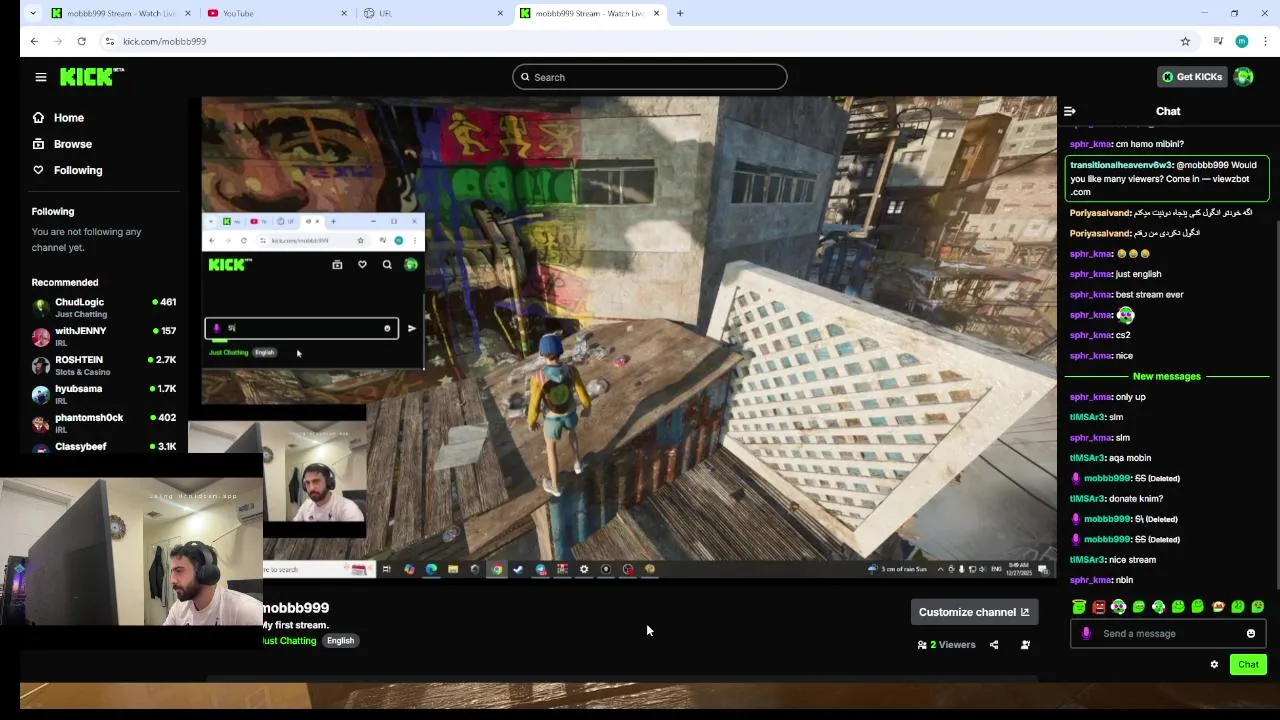The width and height of the screenshot is (1280, 720).
Task: Jump to New messages divider
Action: (x=1166, y=376)
